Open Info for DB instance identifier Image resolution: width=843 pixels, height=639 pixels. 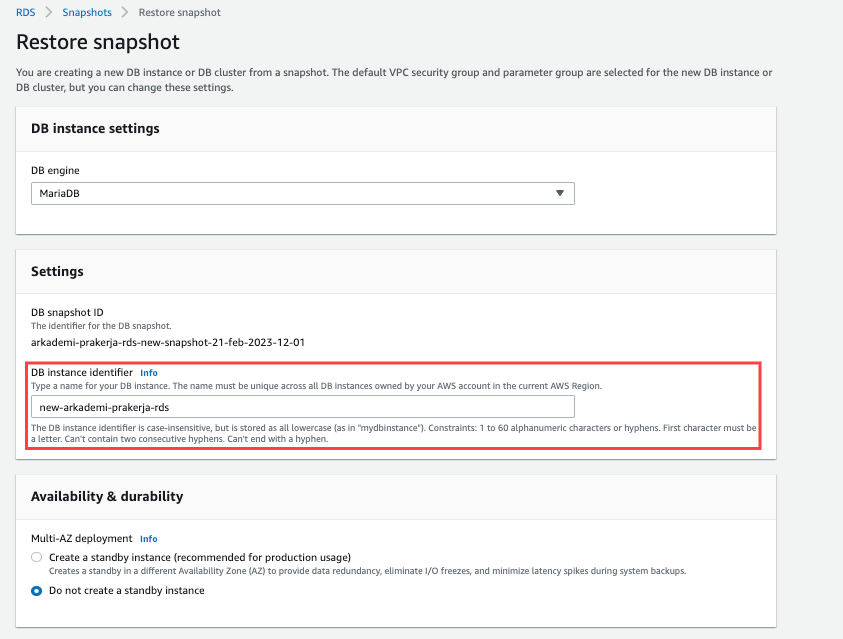(148, 373)
